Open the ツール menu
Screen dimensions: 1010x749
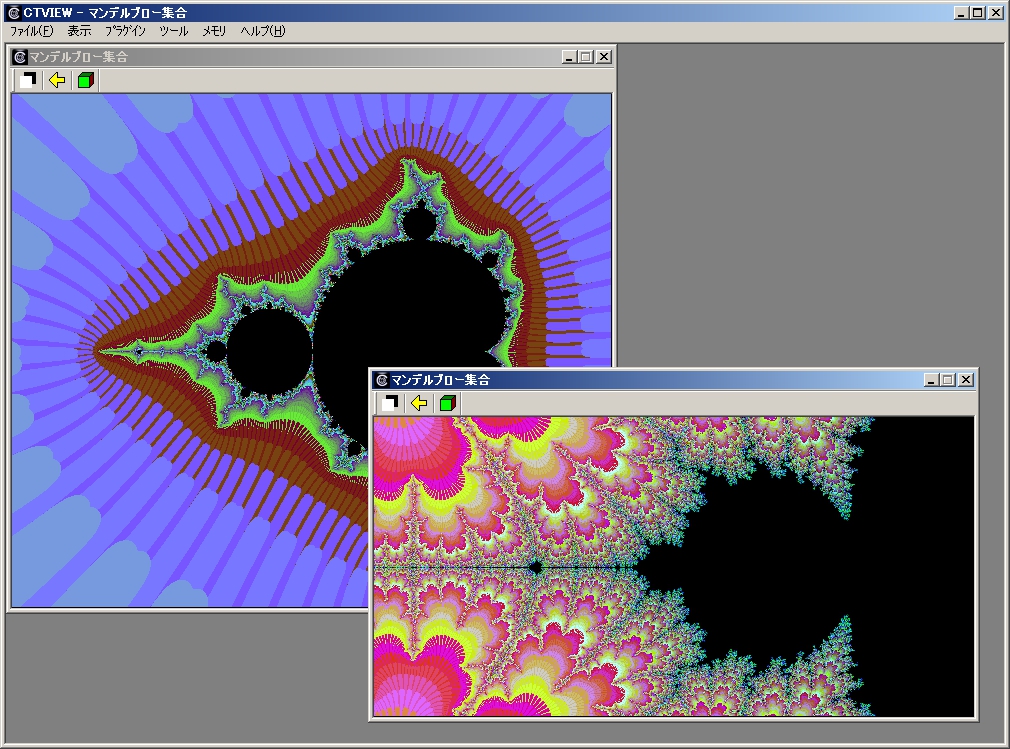coord(173,31)
